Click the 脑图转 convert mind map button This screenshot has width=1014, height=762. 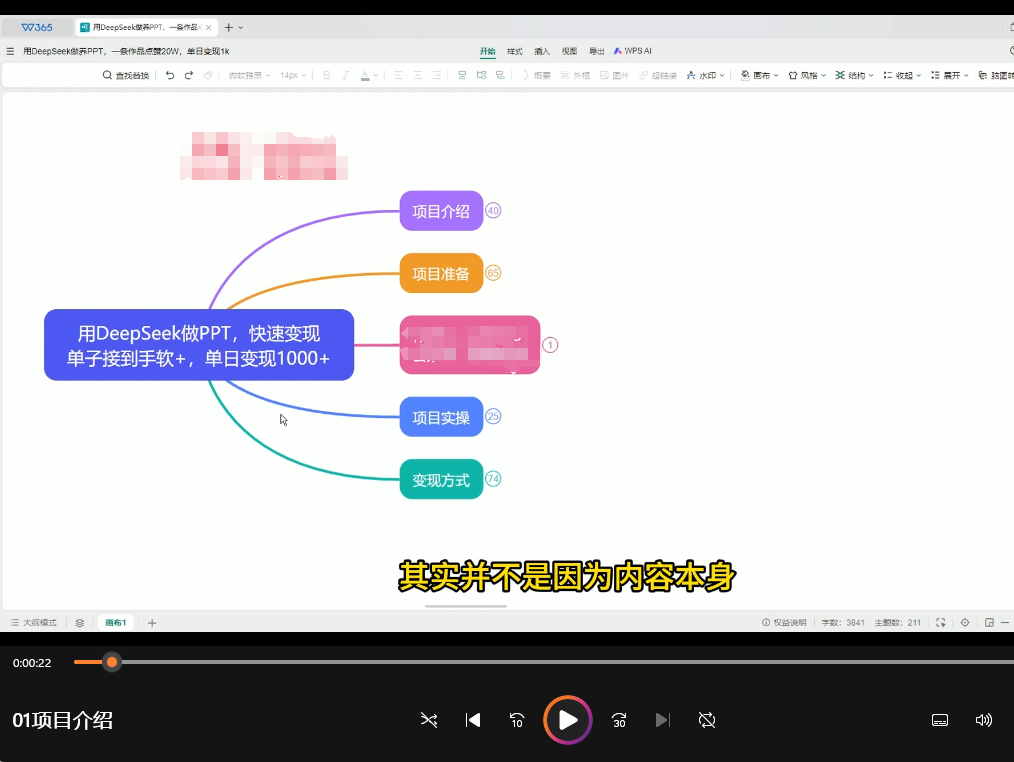(x=996, y=75)
